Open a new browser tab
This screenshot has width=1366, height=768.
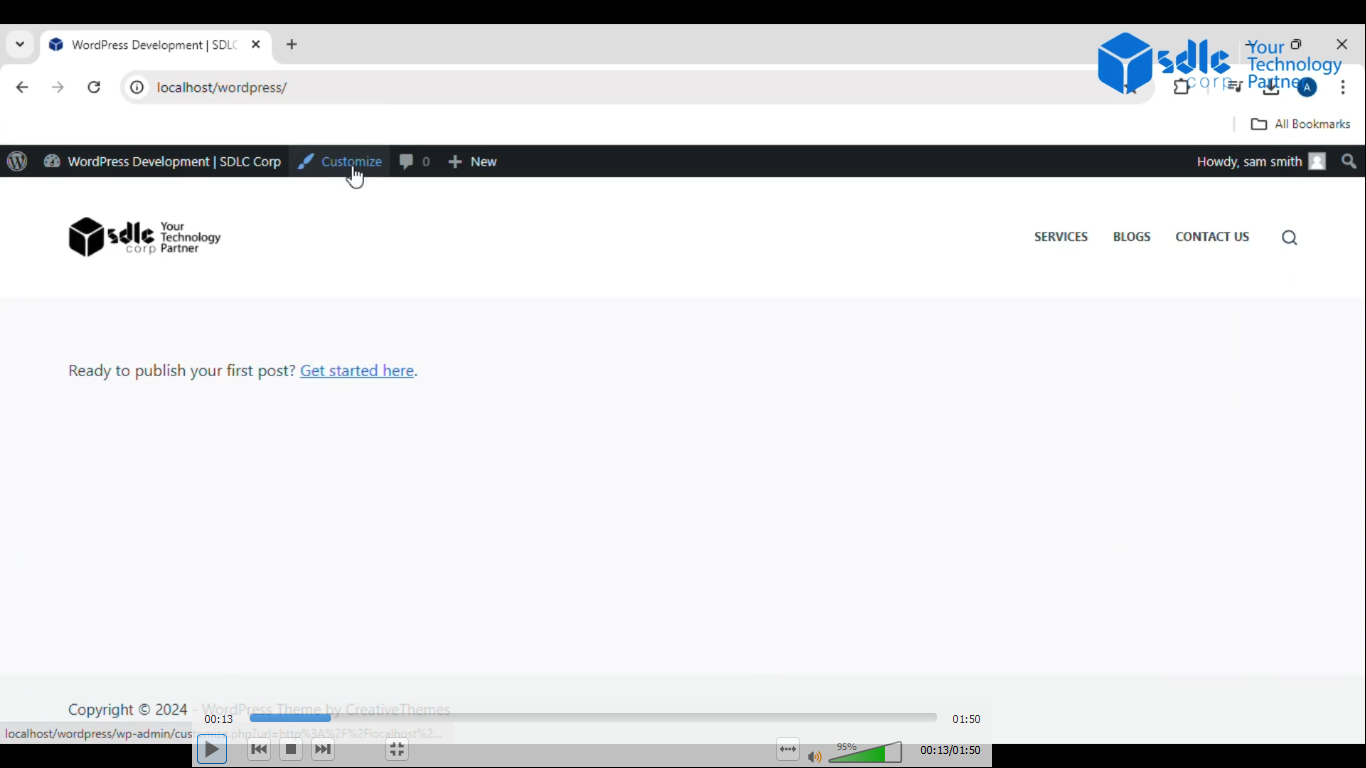point(292,45)
